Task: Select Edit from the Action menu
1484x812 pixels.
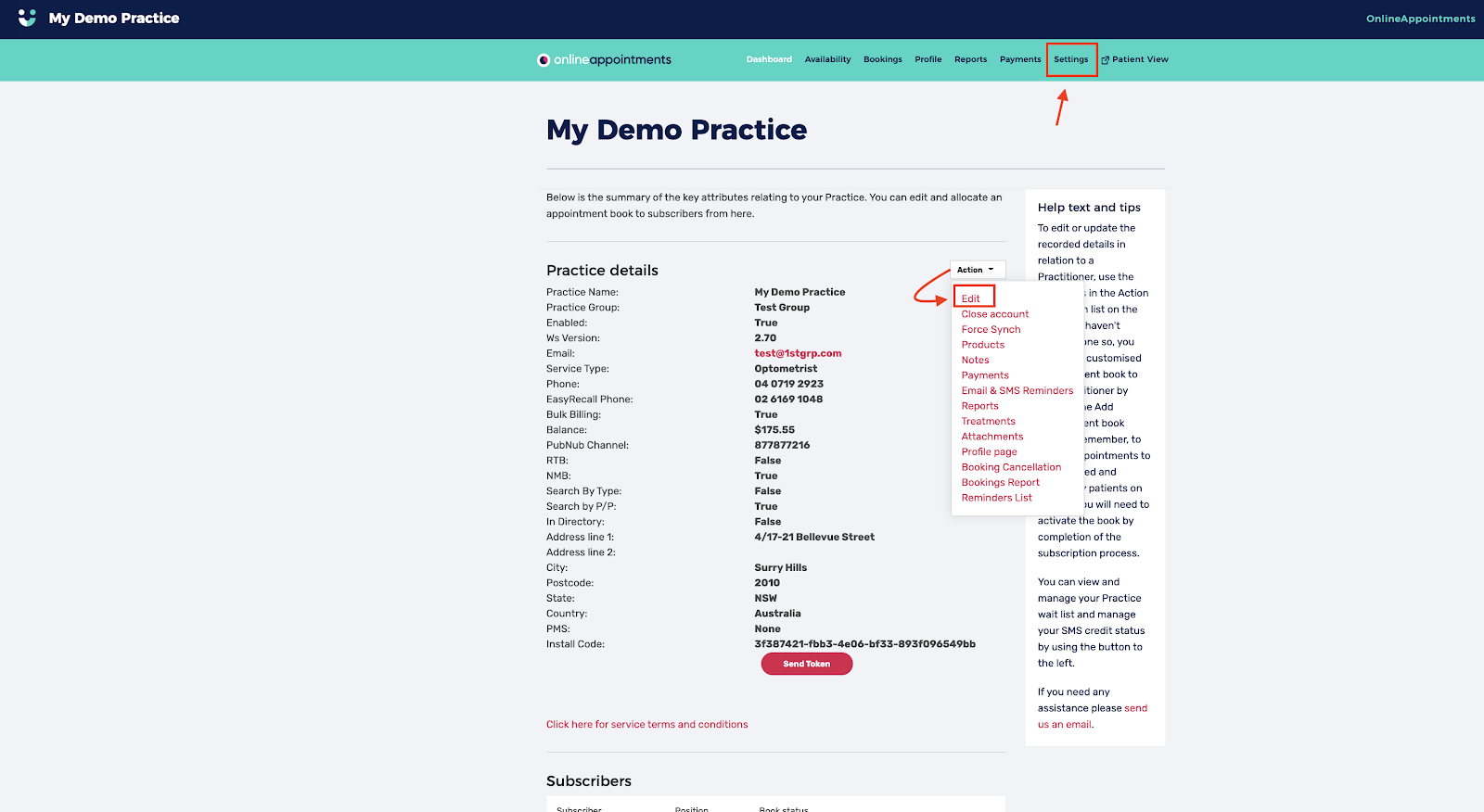Action: pos(971,298)
